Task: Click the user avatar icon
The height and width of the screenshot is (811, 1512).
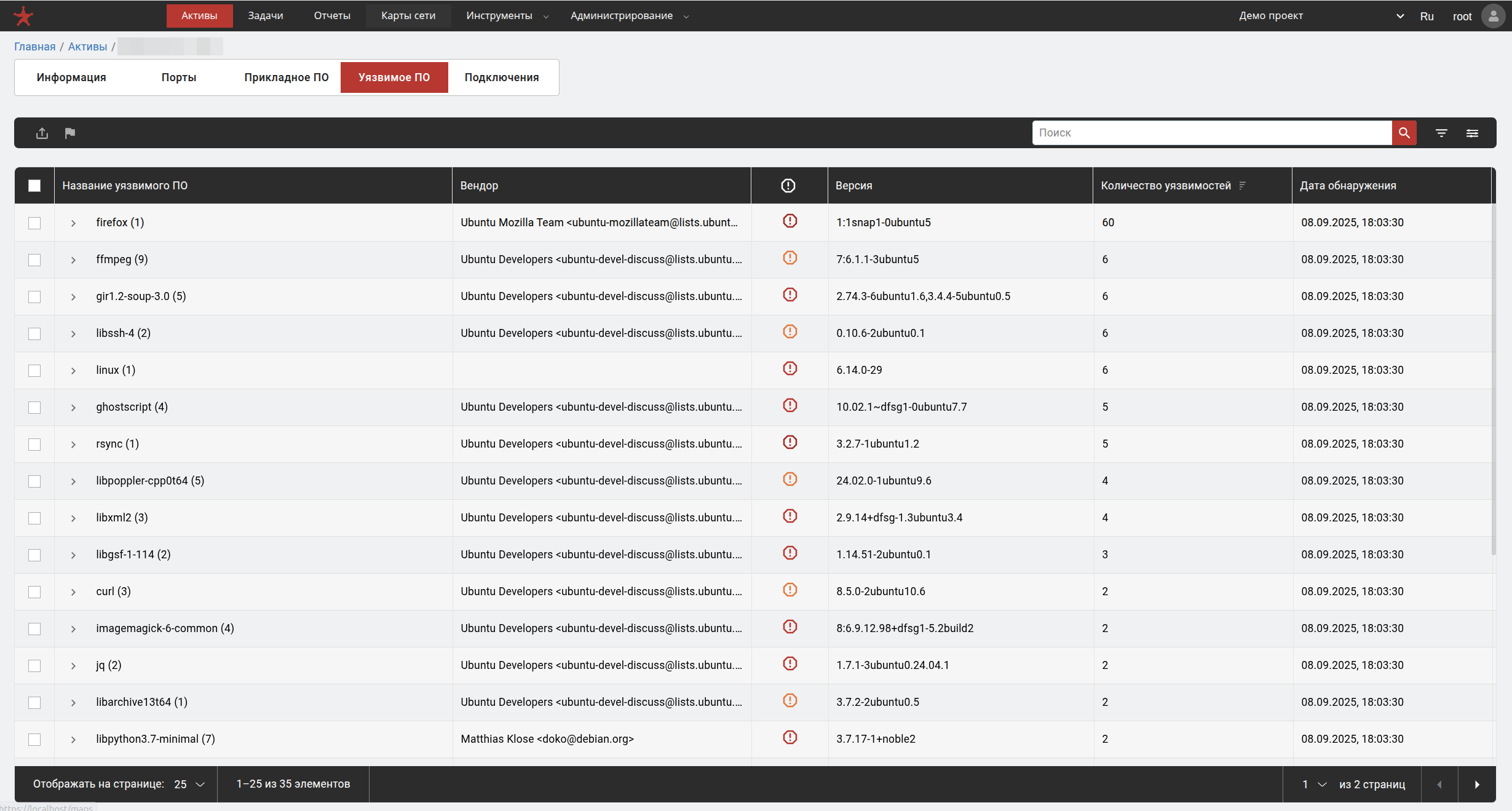Action: pyautogui.click(x=1494, y=16)
